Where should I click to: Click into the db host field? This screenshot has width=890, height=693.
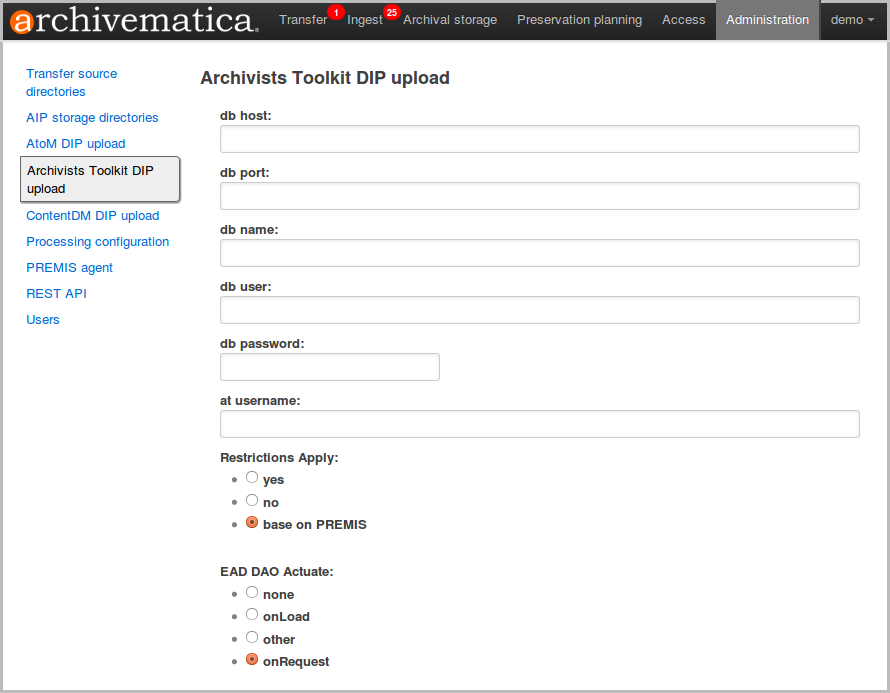pyautogui.click(x=539, y=139)
